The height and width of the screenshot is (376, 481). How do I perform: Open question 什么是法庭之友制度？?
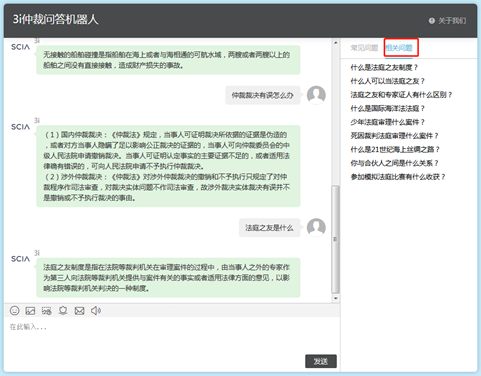point(384,67)
